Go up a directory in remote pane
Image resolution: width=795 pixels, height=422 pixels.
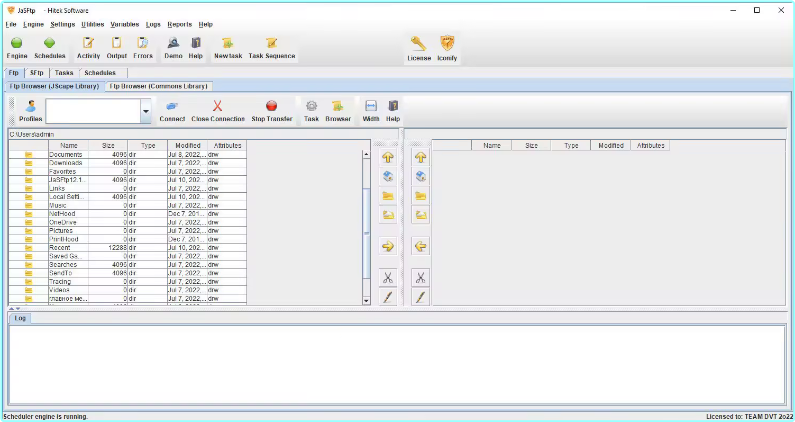click(x=420, y=157)
